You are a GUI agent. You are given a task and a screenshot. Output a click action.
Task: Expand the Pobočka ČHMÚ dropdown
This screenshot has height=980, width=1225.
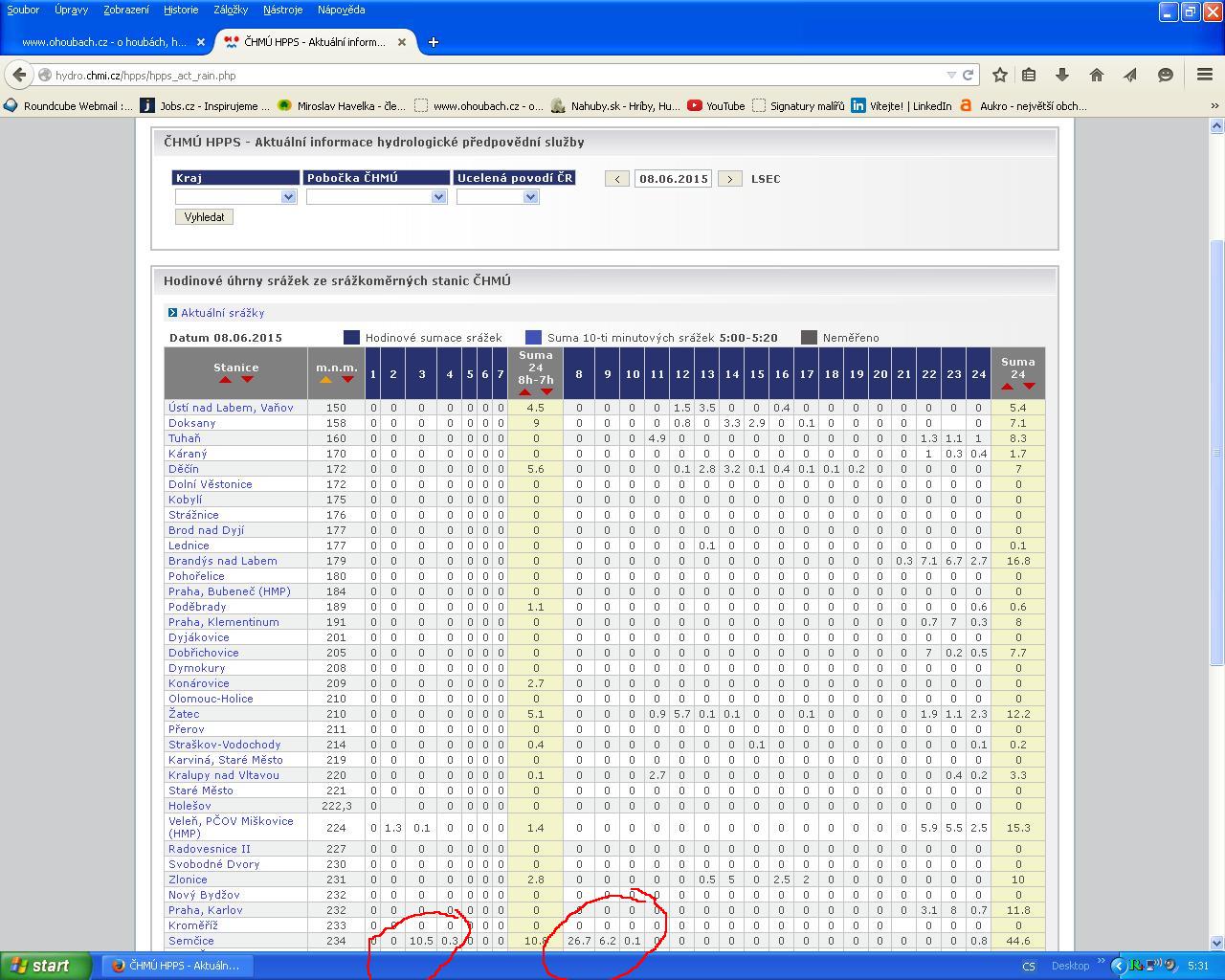point(376,197)
